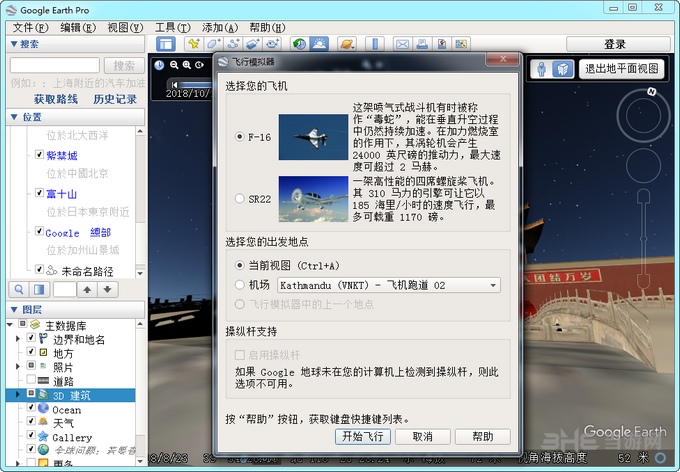Image resolution: width=680 pixels, height=472 pixels.
Task: Toggle the sidebar panel icon in toolbar
Action: [x=166, y=44]
